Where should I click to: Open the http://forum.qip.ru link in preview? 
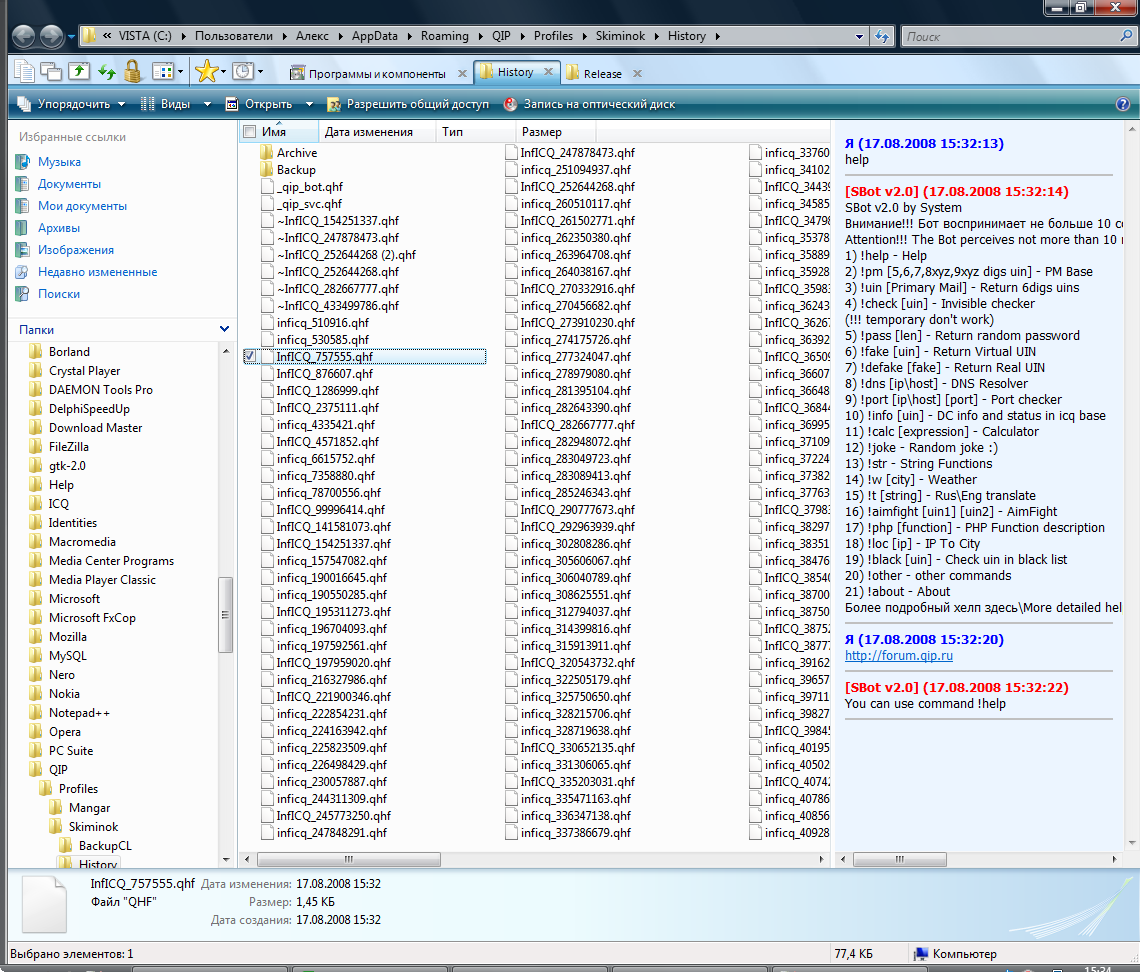coord(899,655)
